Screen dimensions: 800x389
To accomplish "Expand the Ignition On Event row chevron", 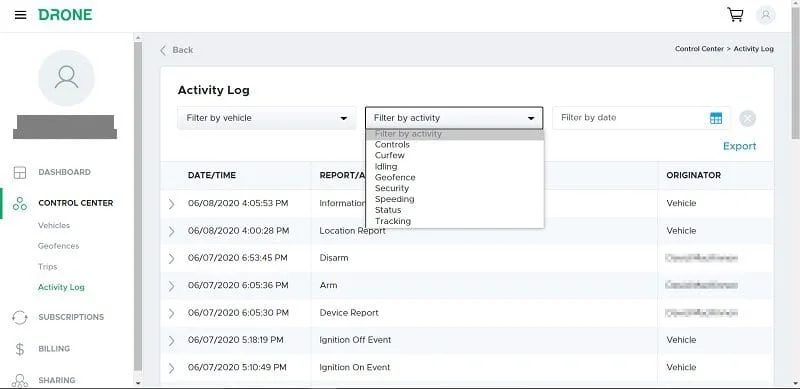I will pyautogui.click(x=171, y=368).
